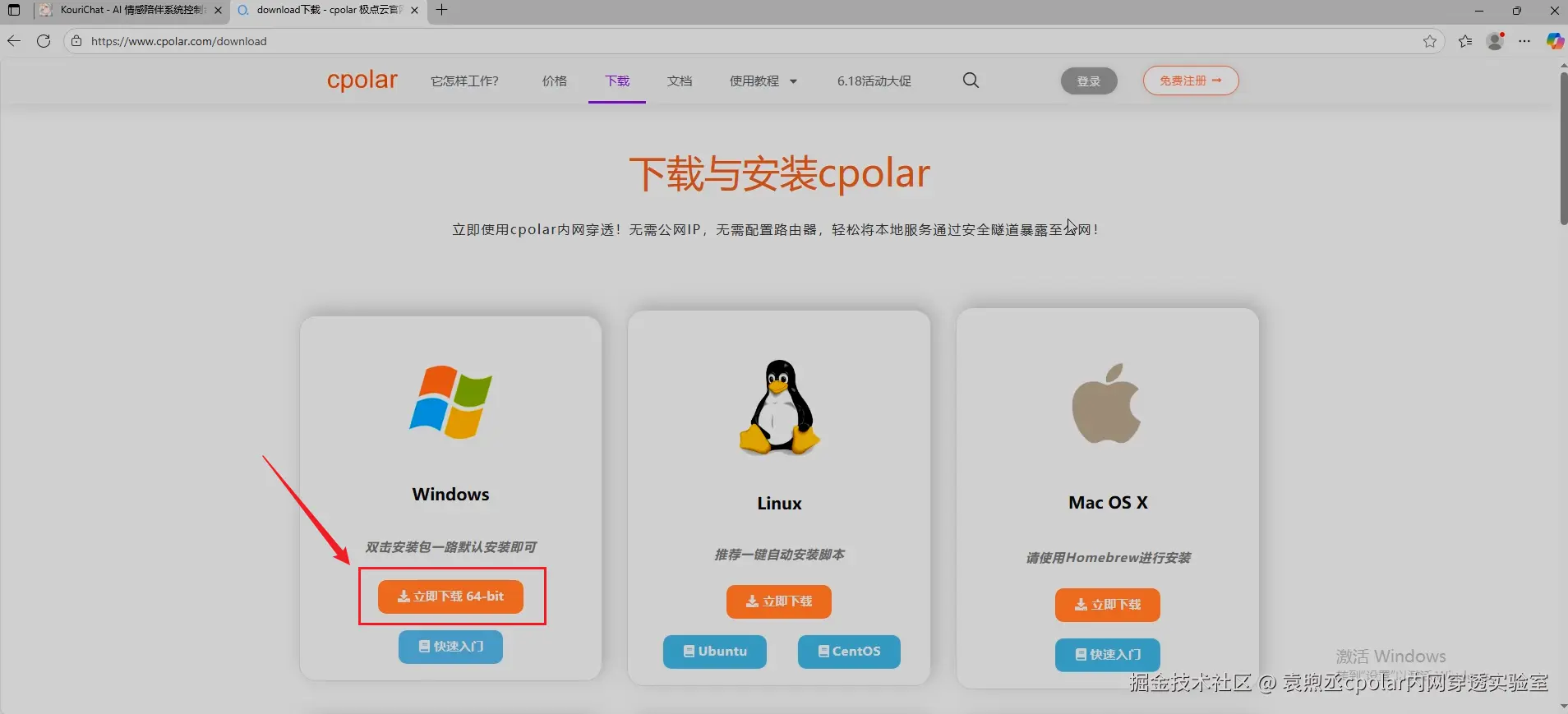The height and width of the screenshot is (714, 1568).
Task: Click the 立即使用cpolar内网穿透 description line
Action: point(775,230)
